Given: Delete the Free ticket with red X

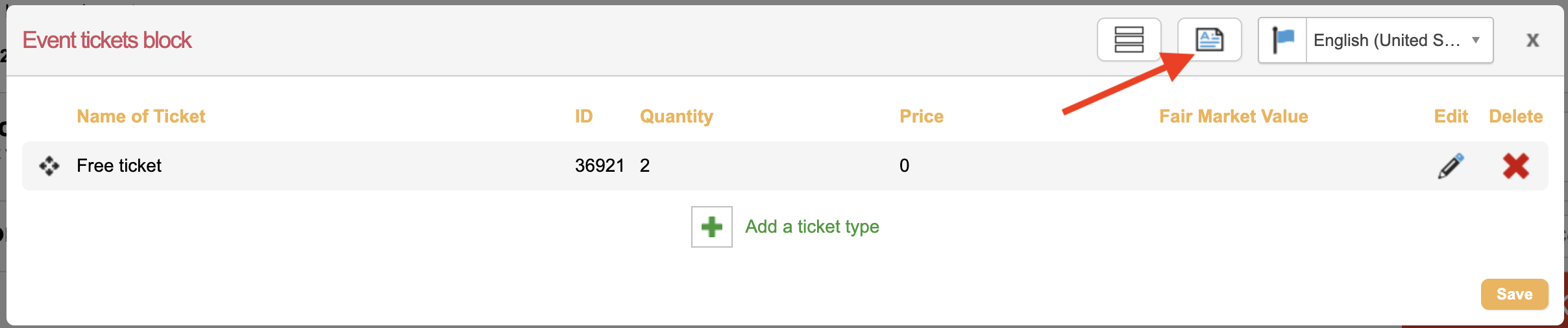Looking at the screenshot, I should tap(1515, 166).
